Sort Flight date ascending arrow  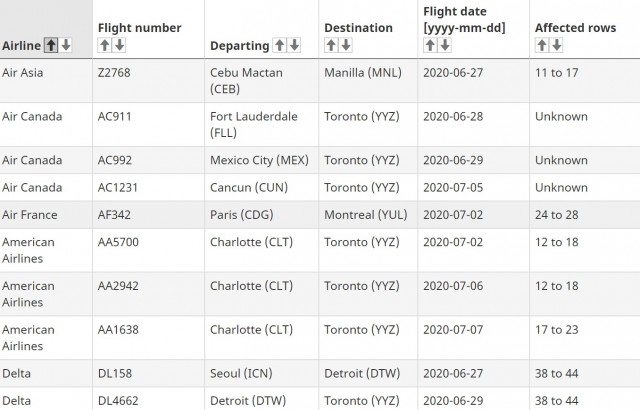click(430, 45)
